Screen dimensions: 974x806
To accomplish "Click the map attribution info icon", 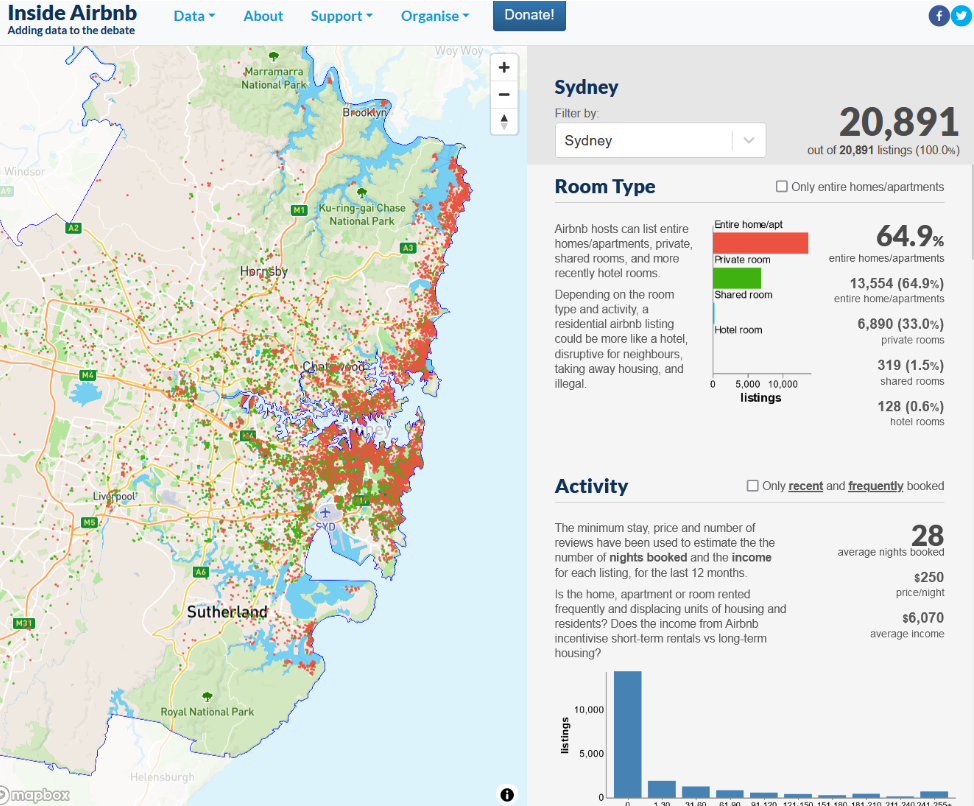I will [507, 795].
